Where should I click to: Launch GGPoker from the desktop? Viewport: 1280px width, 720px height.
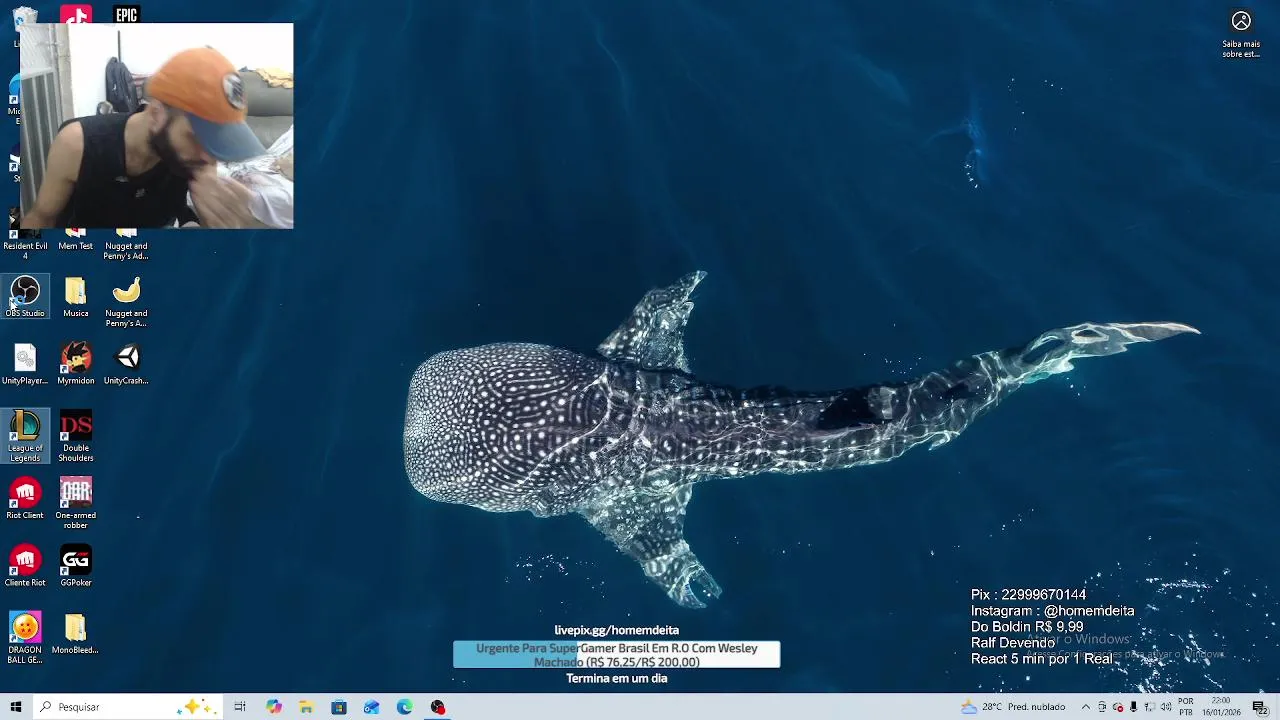[x=76, y=566]
